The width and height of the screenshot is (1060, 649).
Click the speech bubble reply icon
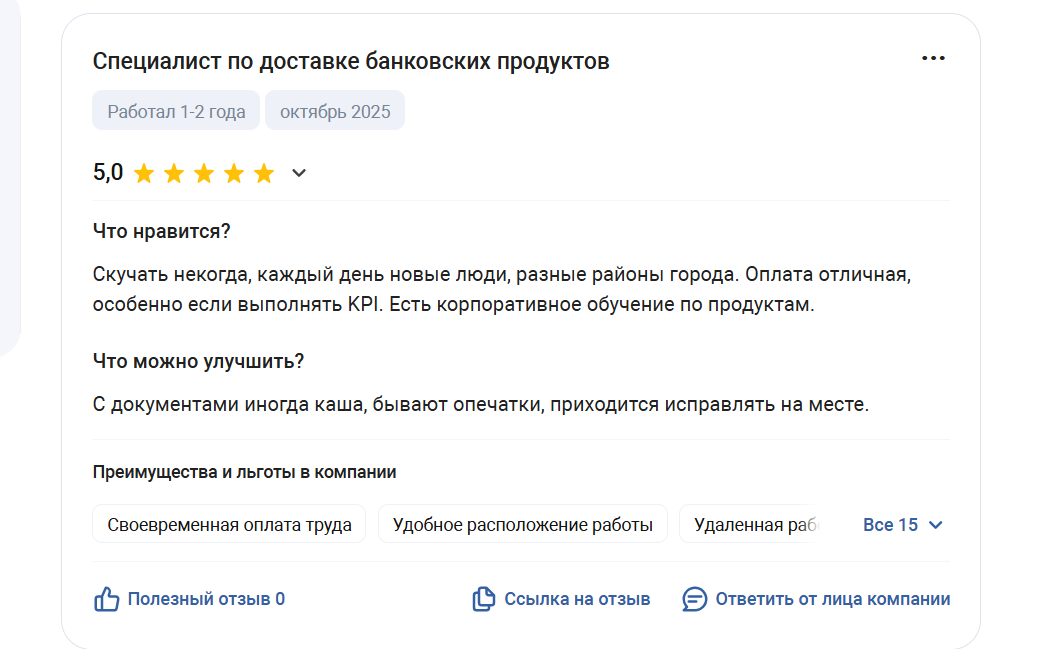tap(694, 600)
